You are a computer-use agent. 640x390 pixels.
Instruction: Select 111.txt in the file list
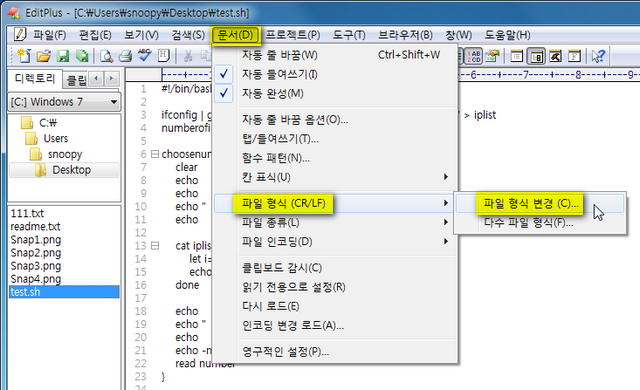pos(27,213)
